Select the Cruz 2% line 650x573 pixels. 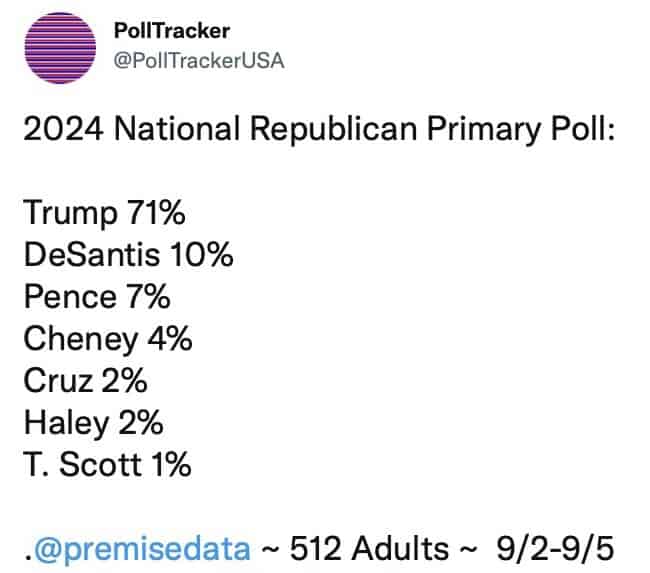coord(85,380)
